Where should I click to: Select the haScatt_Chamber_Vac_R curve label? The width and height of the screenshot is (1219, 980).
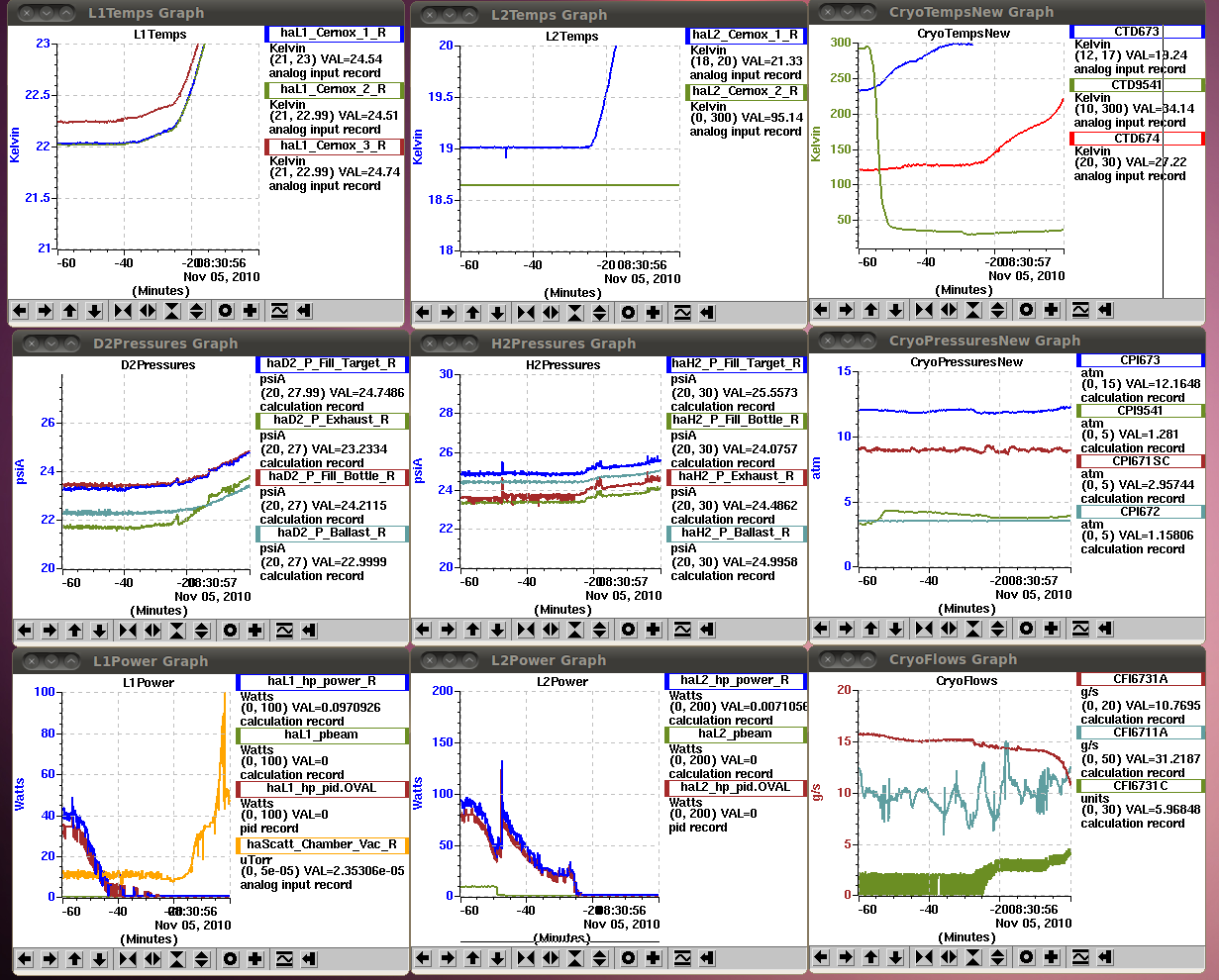pos(323,845)
